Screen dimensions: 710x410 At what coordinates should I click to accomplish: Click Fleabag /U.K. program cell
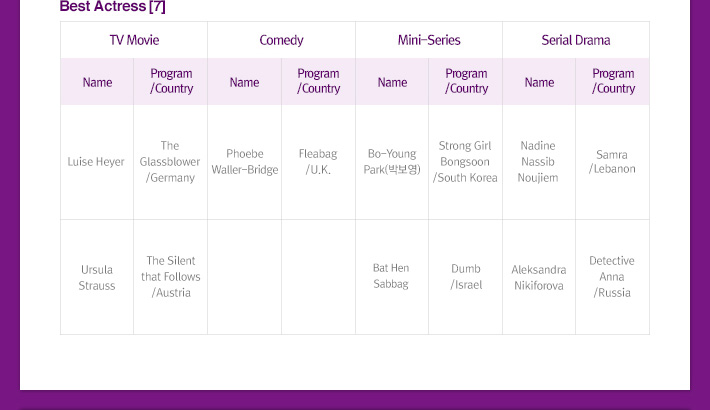(318, 162)
